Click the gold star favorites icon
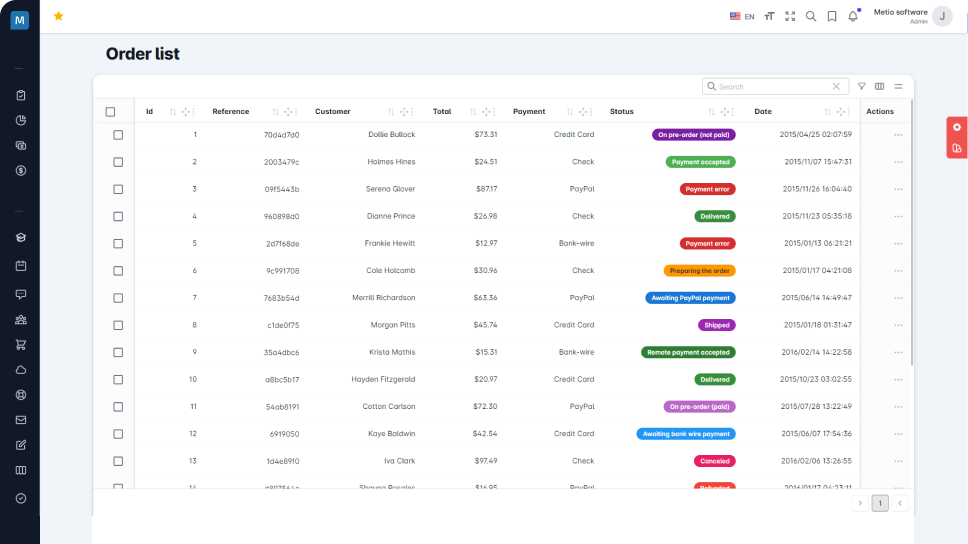The image size is (968, 544). [x=59, y=16]
